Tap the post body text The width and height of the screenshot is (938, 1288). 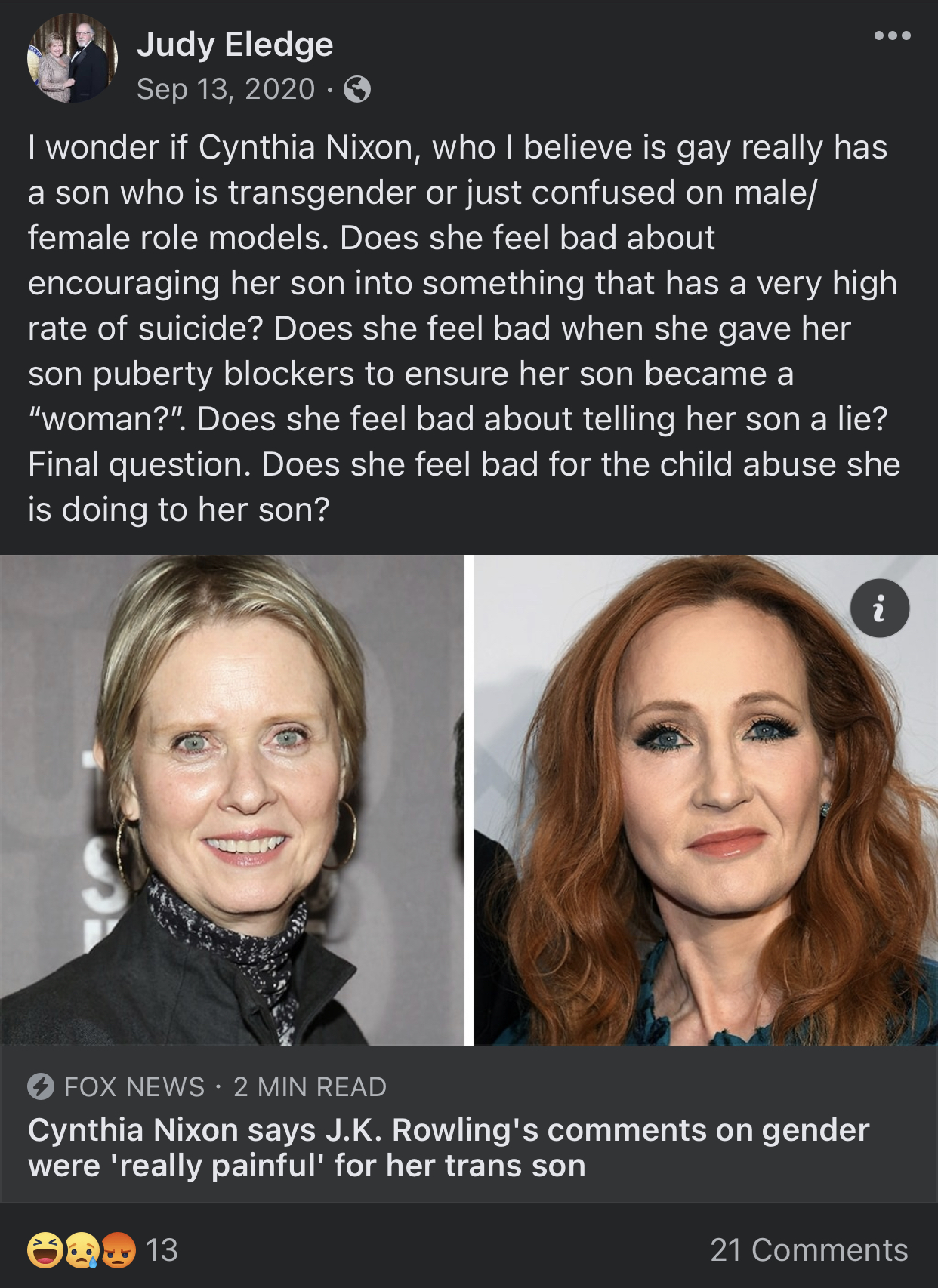pyautogui.click(x=464, y=328)
